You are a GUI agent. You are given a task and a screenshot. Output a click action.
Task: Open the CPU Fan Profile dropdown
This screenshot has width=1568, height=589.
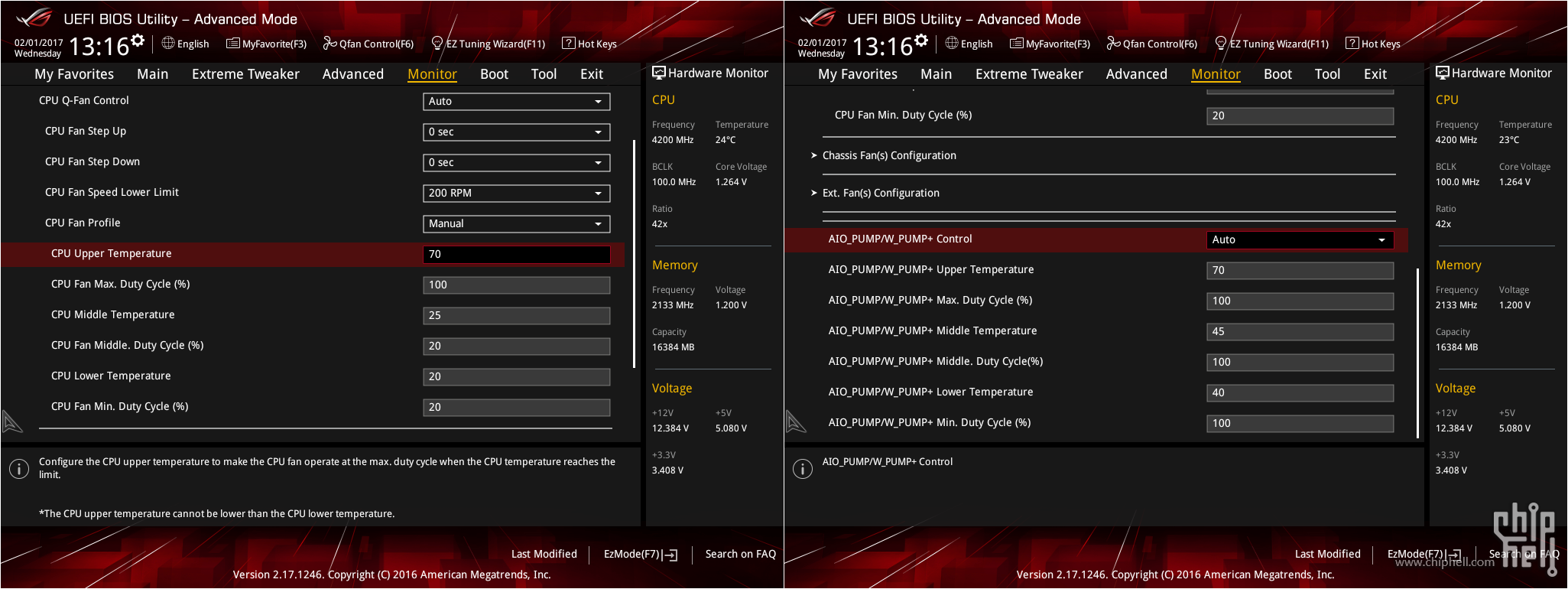(x=517, y=223)
